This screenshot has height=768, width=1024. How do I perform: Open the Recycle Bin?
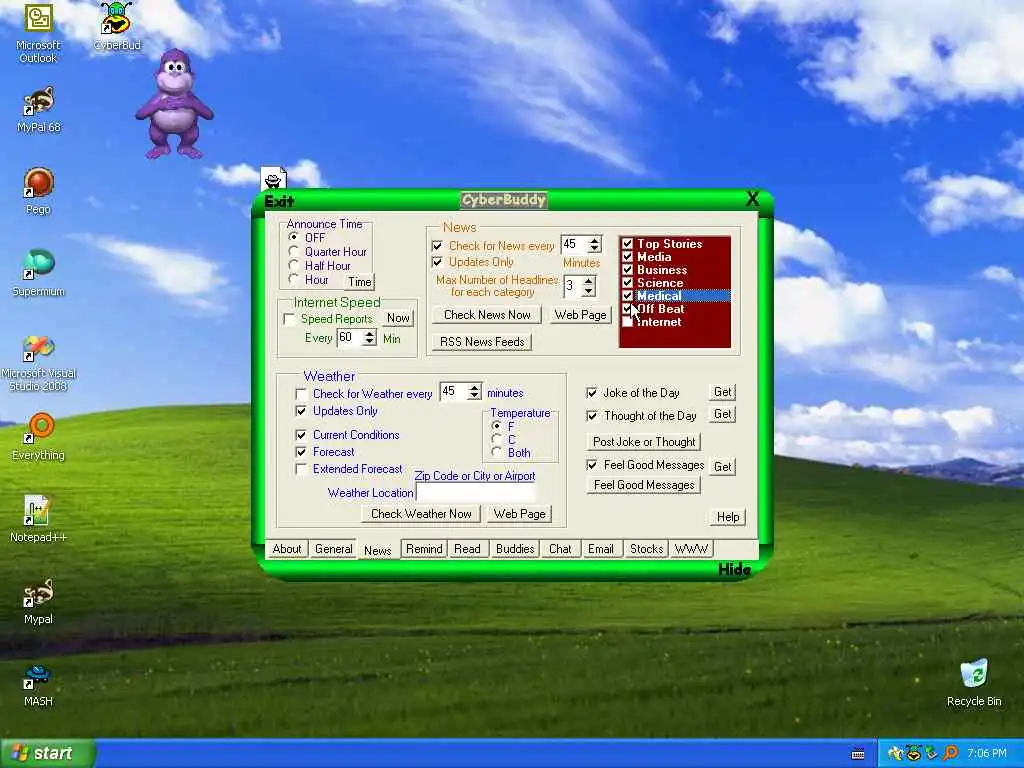pyautogui.click(x=974, y=682)
